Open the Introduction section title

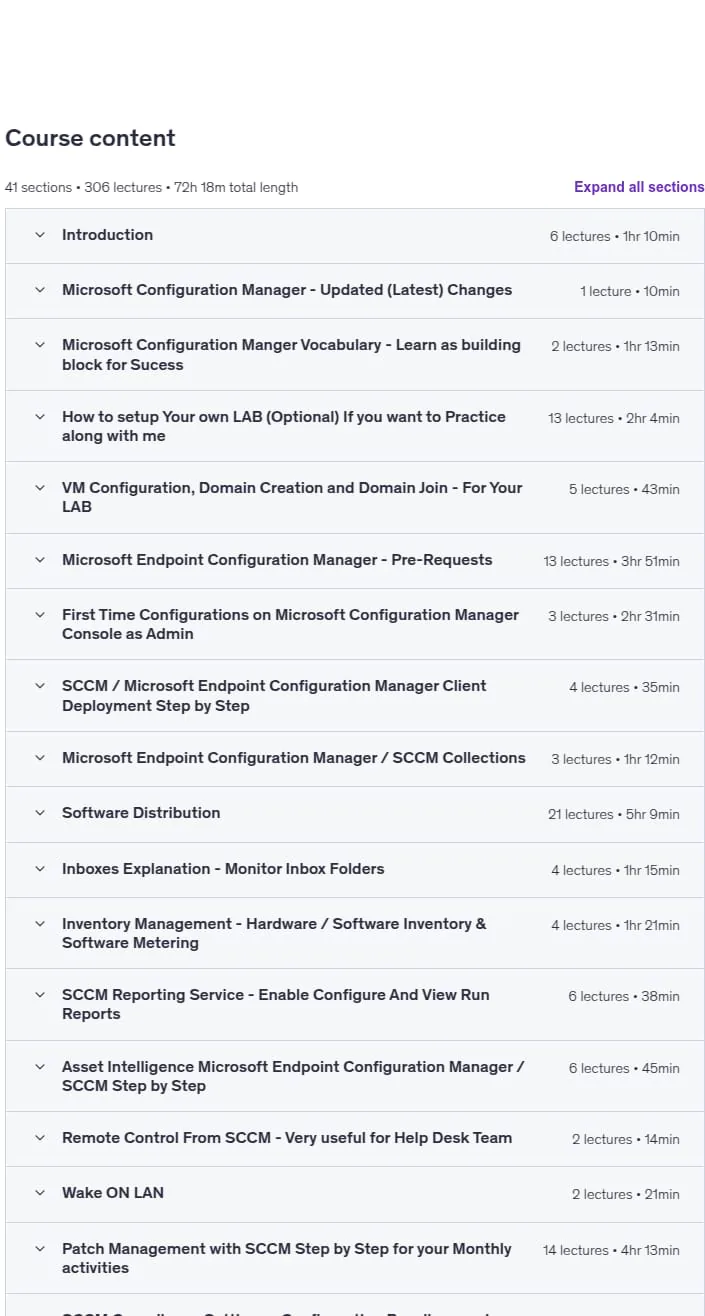coord(107,235)
